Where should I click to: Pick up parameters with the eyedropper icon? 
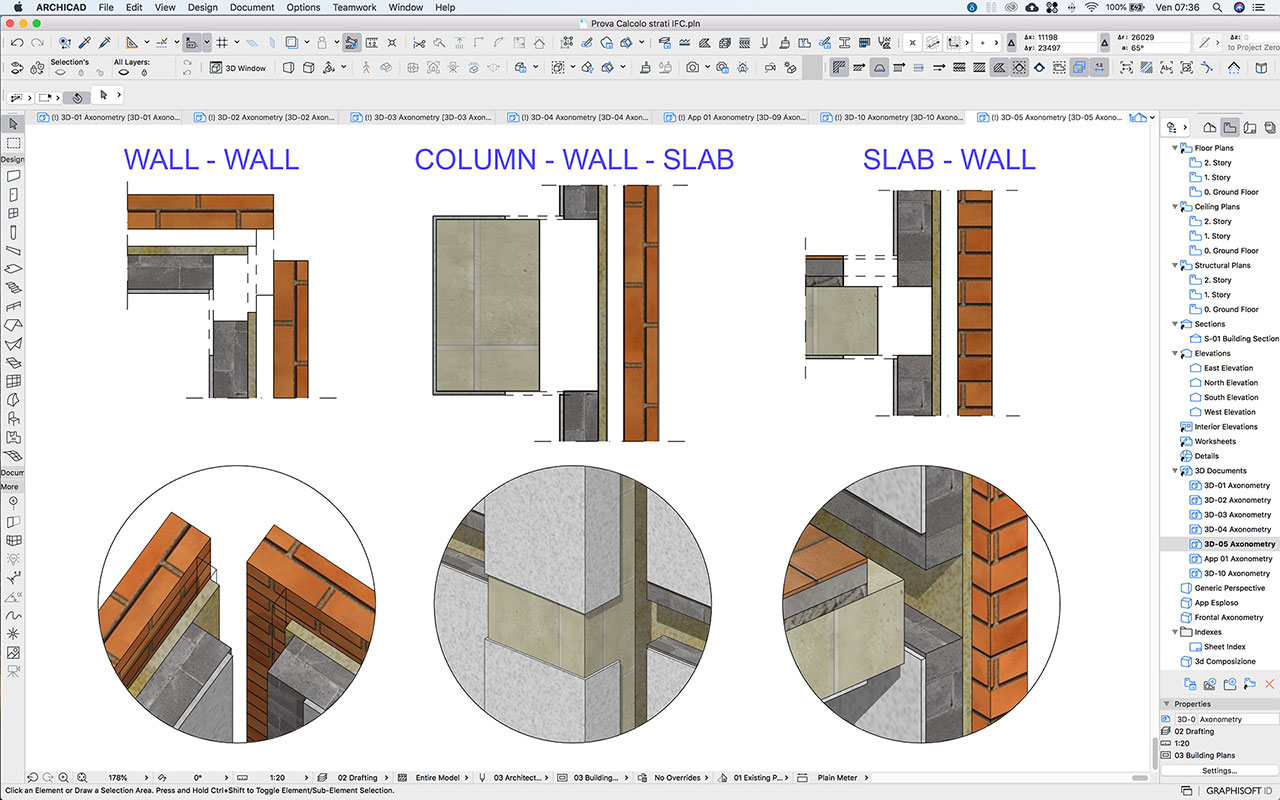point(82,42)
